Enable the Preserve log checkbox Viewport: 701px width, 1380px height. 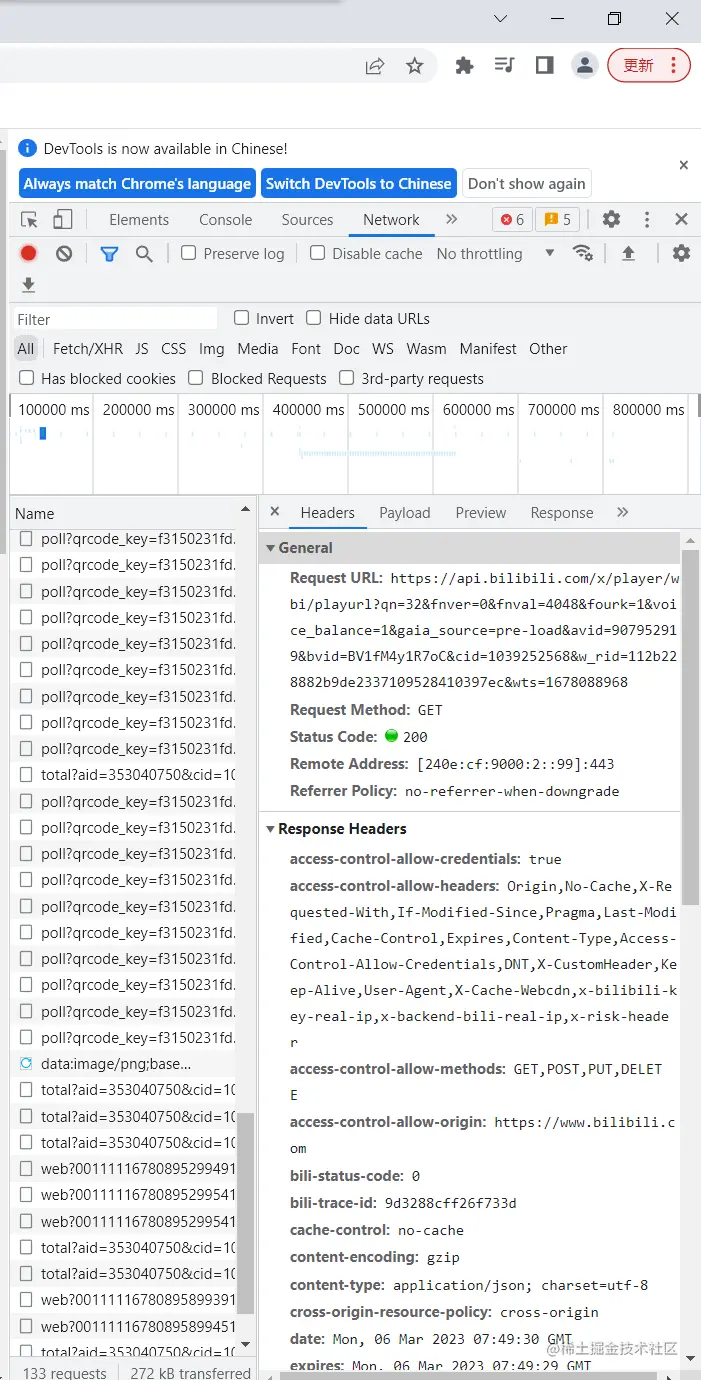click(188, 253)
